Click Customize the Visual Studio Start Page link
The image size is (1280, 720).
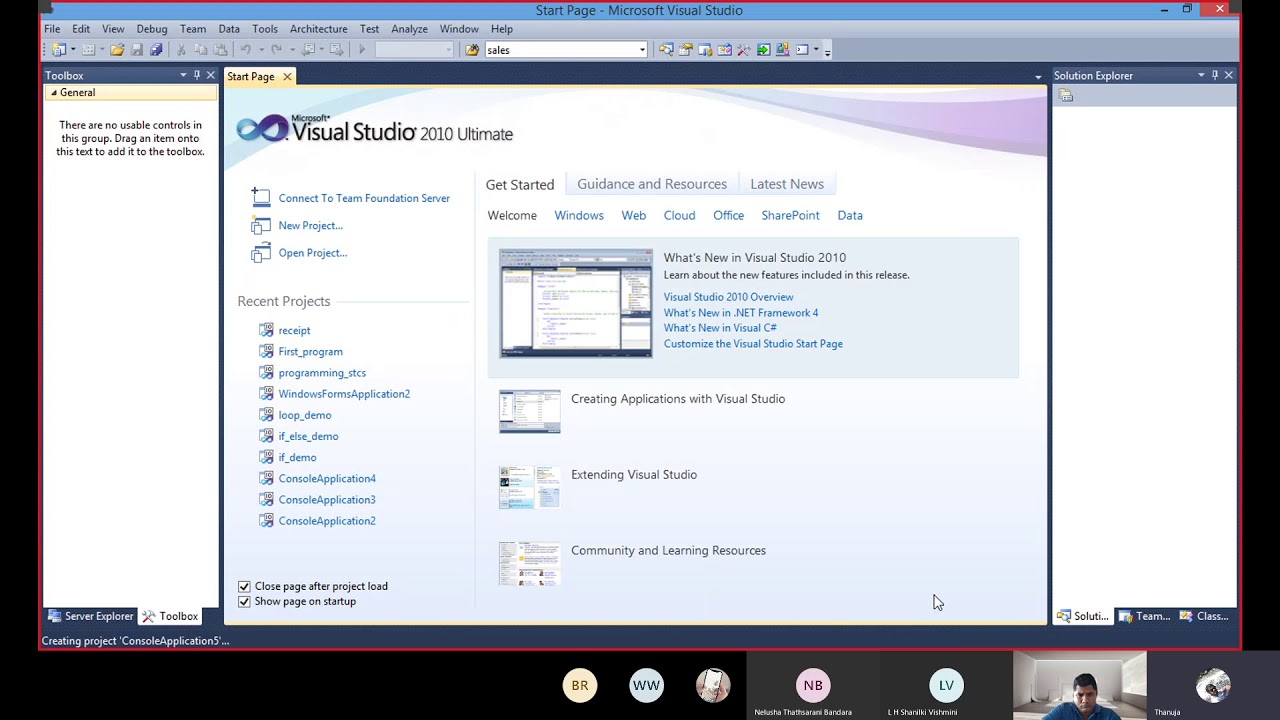(753, 344)
